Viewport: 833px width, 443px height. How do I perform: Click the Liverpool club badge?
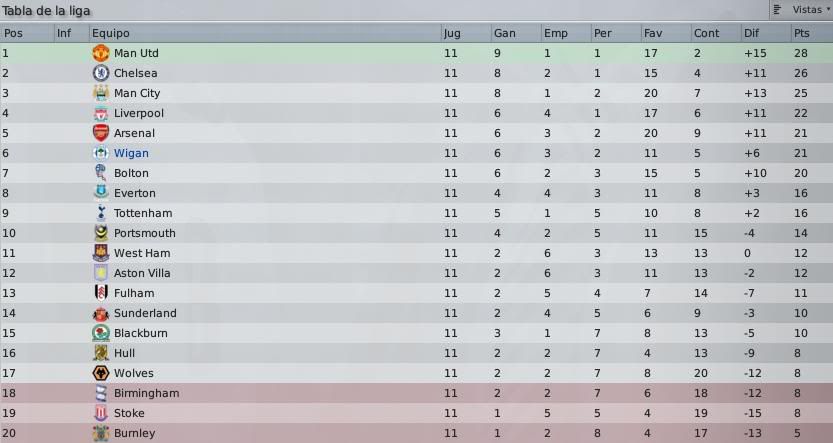tap(101, 113)
